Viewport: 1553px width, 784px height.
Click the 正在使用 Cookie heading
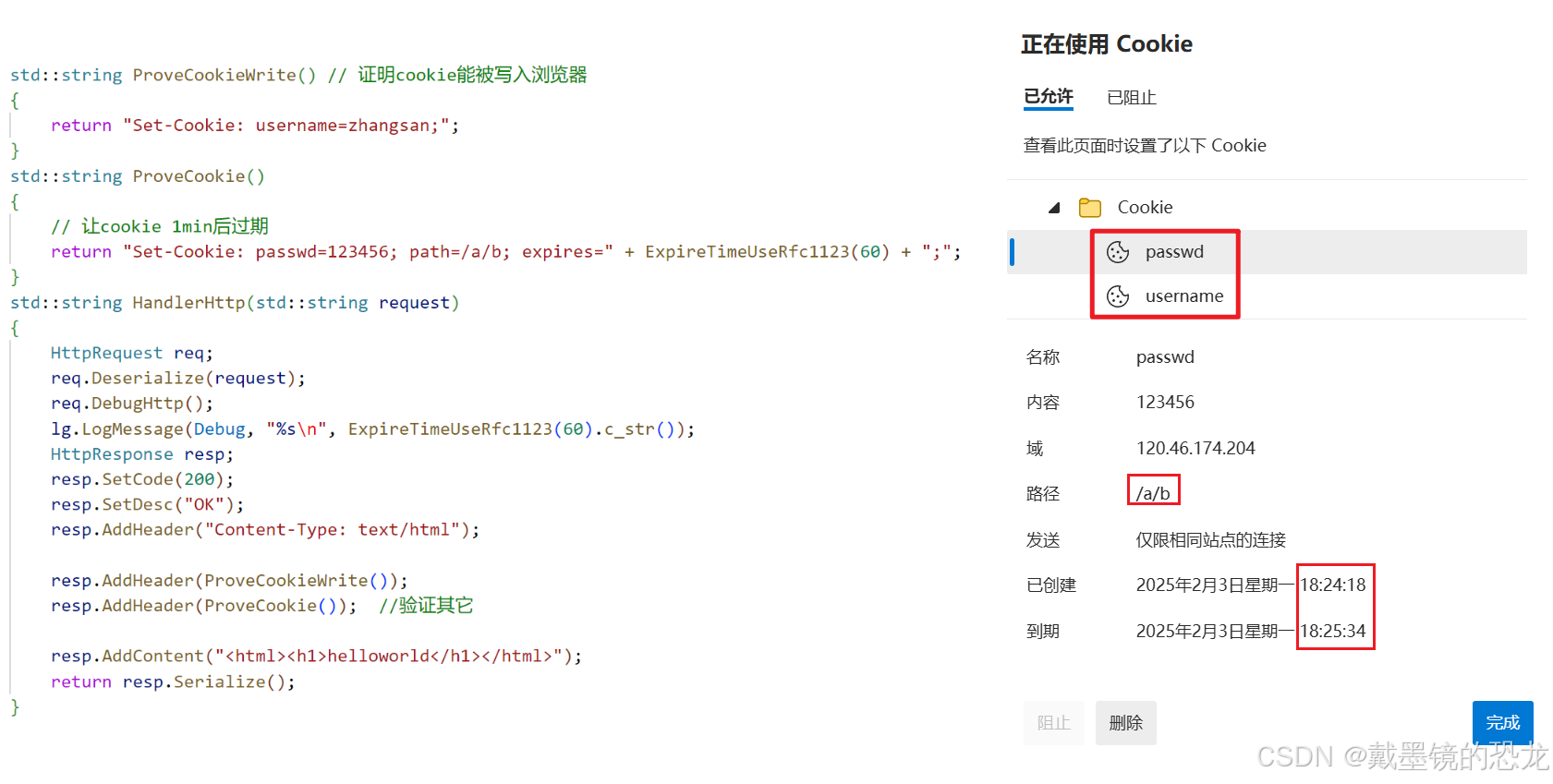[x=1107, y=44]
